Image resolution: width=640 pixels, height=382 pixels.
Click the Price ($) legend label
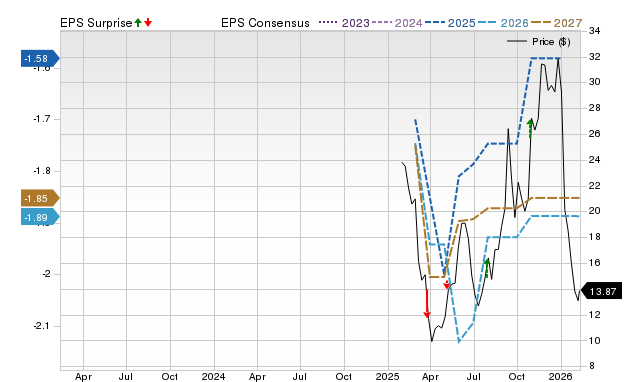click(551, 42)
